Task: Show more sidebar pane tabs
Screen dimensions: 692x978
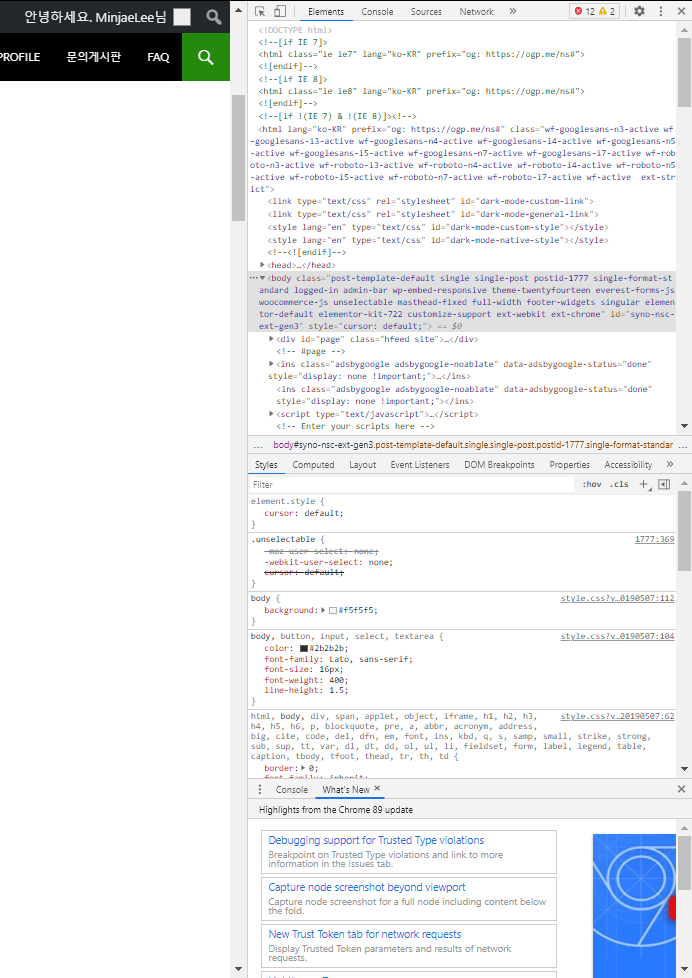Action: (670, 464)
